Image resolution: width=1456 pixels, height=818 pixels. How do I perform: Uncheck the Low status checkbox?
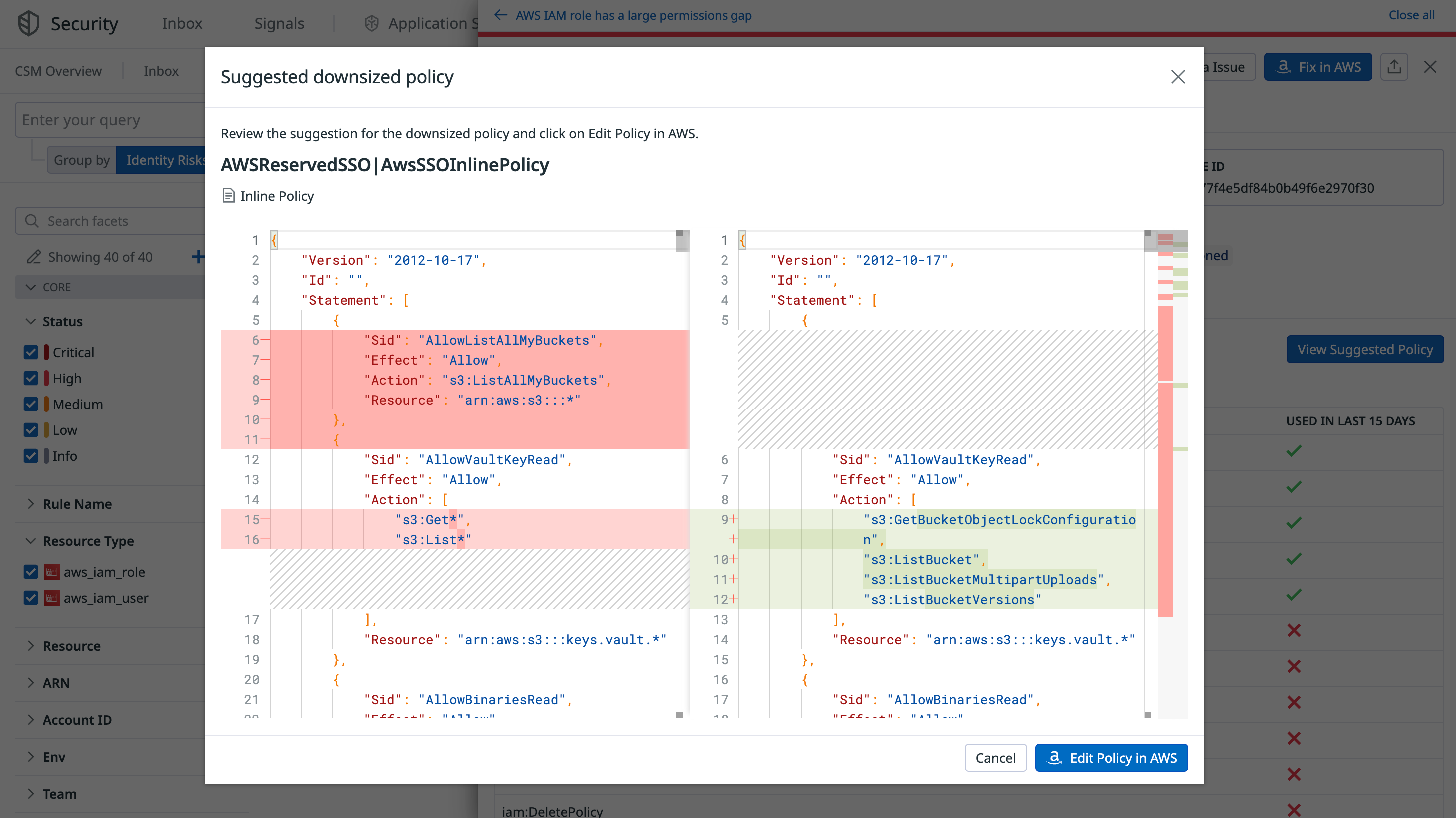[x=31, y=430]
